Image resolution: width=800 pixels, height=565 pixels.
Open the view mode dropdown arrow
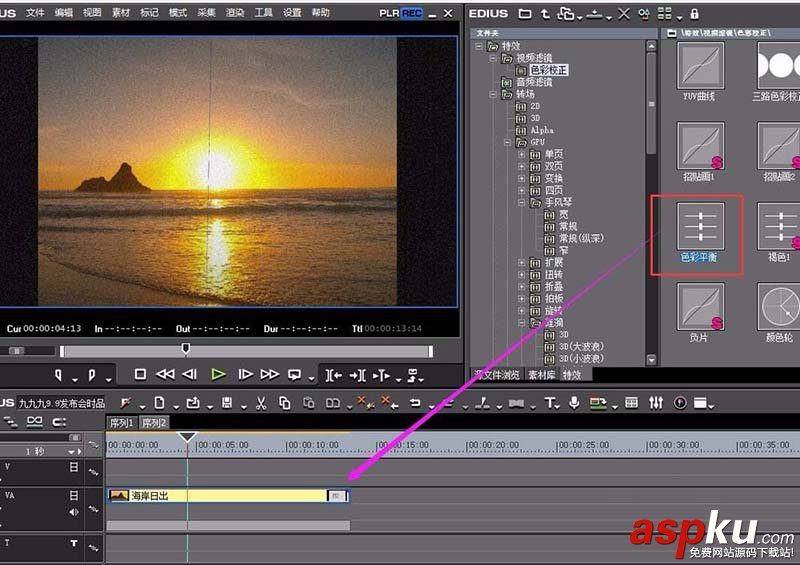point(679,18)
